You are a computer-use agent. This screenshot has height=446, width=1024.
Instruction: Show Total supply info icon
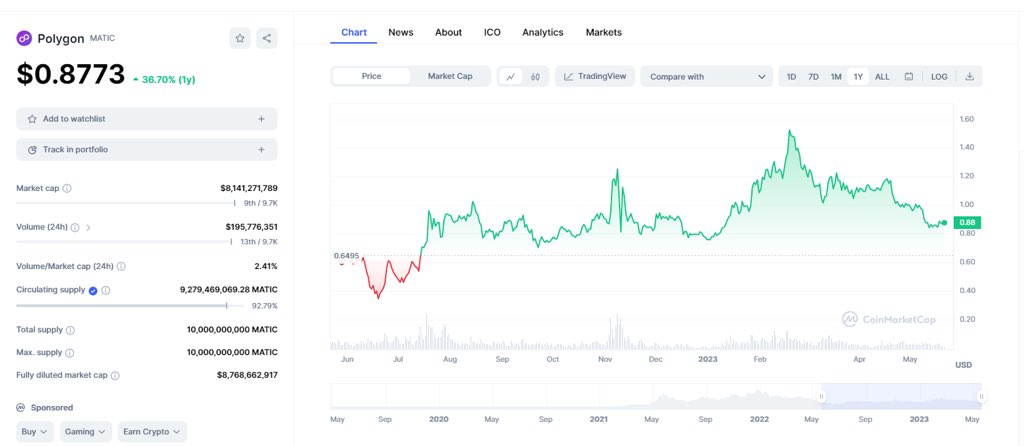[x=71, y=330]
